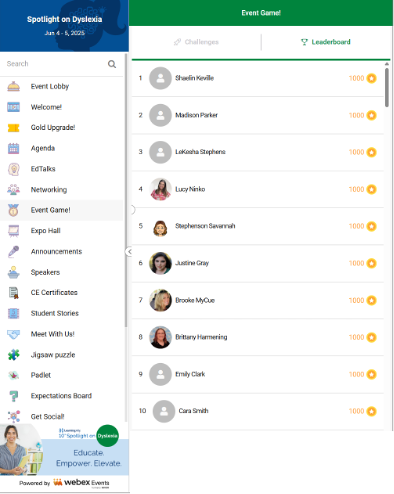
Task: Switch to the Leaderboard tab
Action: (x=326, y=42)
